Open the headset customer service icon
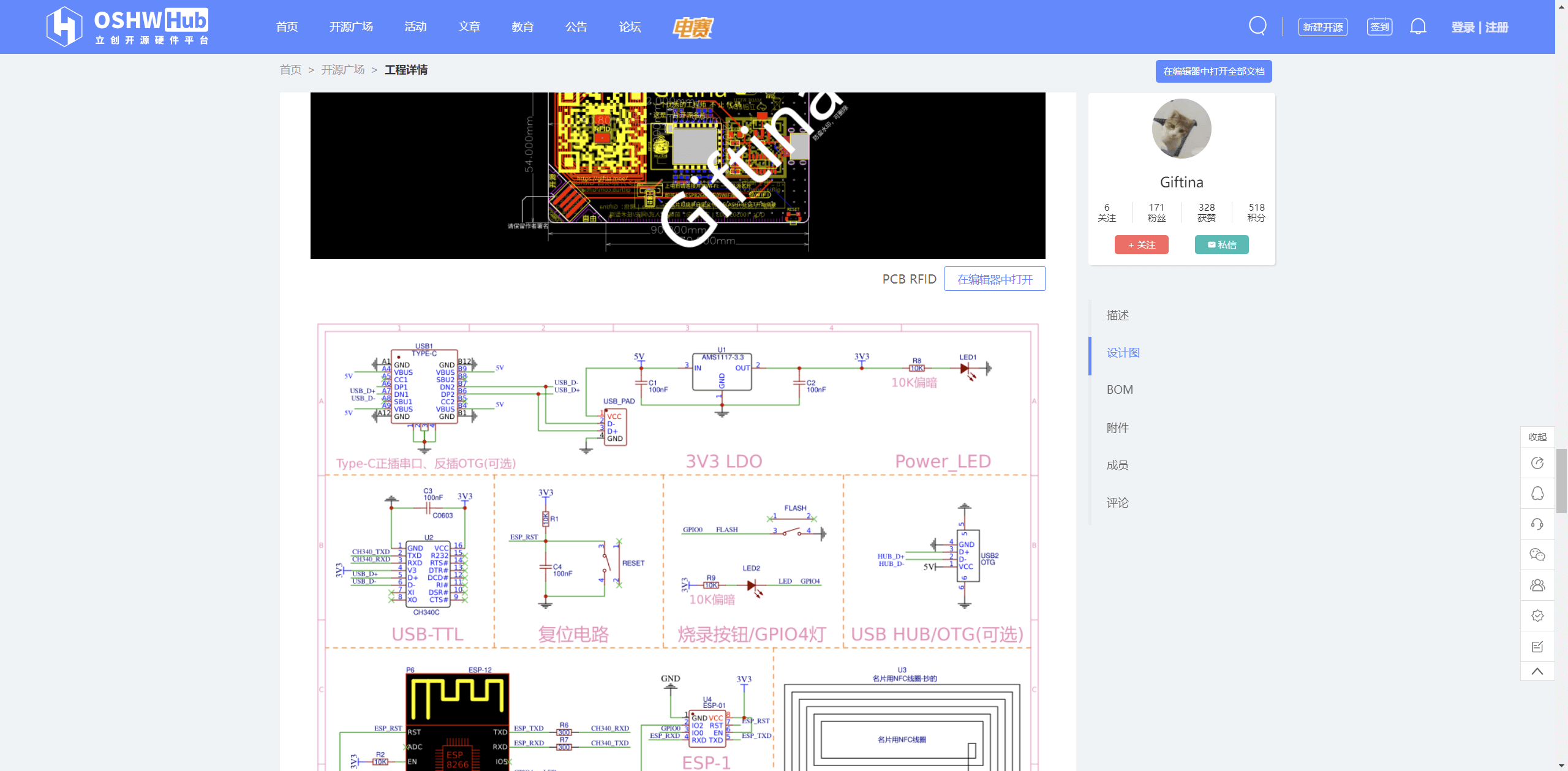1568x771 pixels. tap(1537, 524)
